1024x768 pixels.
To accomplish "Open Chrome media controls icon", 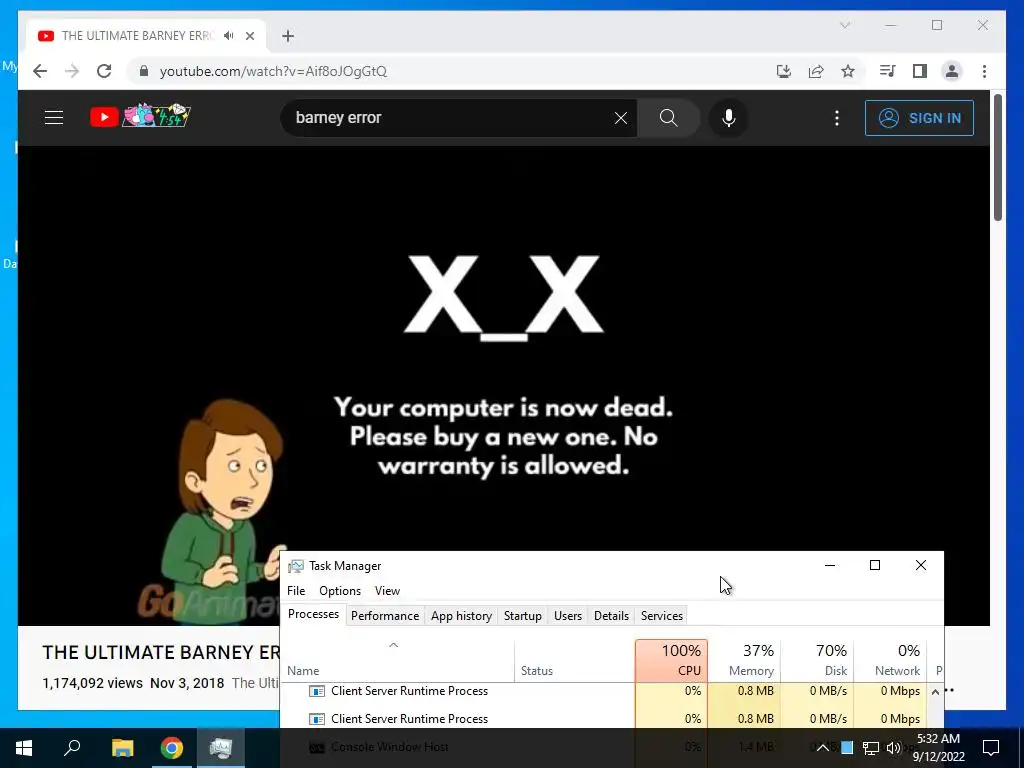I will pos(887,71).
